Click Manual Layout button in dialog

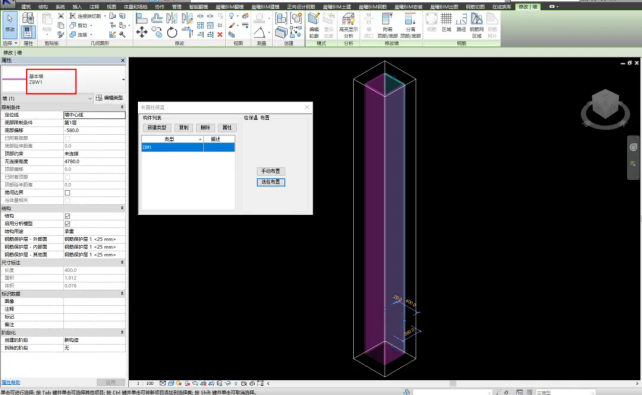271,171
